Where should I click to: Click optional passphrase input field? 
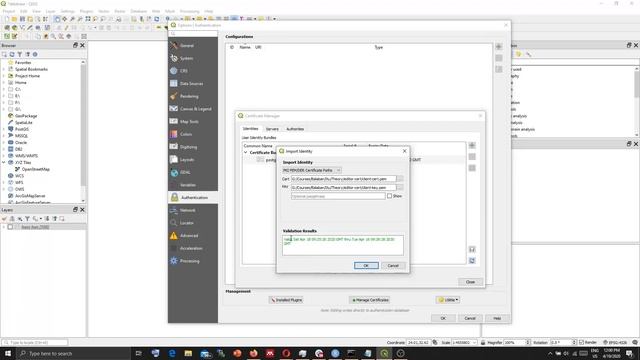click(x=338, y=196)
